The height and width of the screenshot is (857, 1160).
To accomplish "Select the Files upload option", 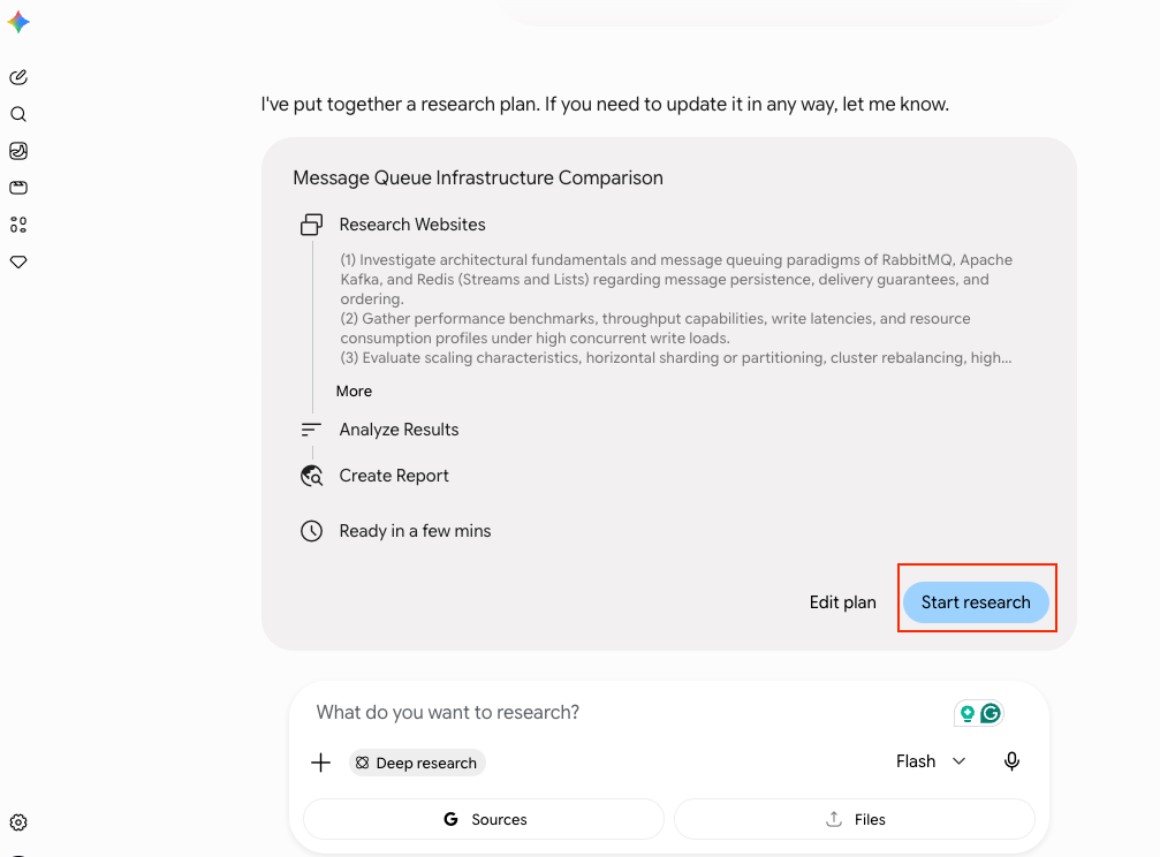I will 854,819.
